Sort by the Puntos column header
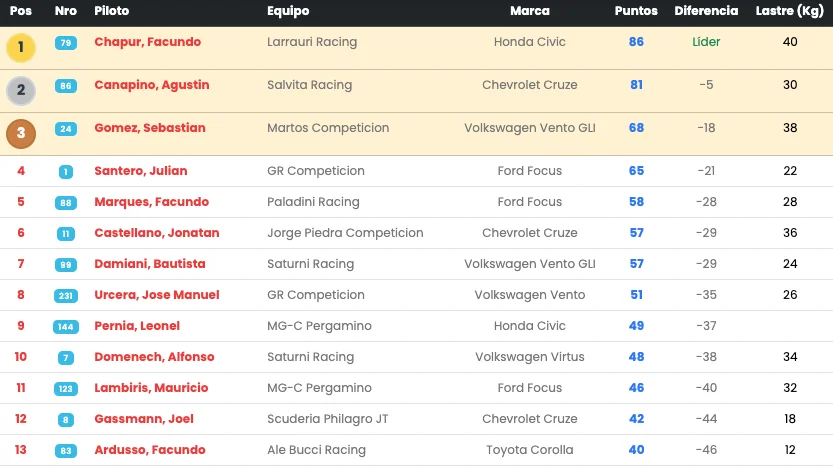The image size is (833, 470). tap(636, 11)
